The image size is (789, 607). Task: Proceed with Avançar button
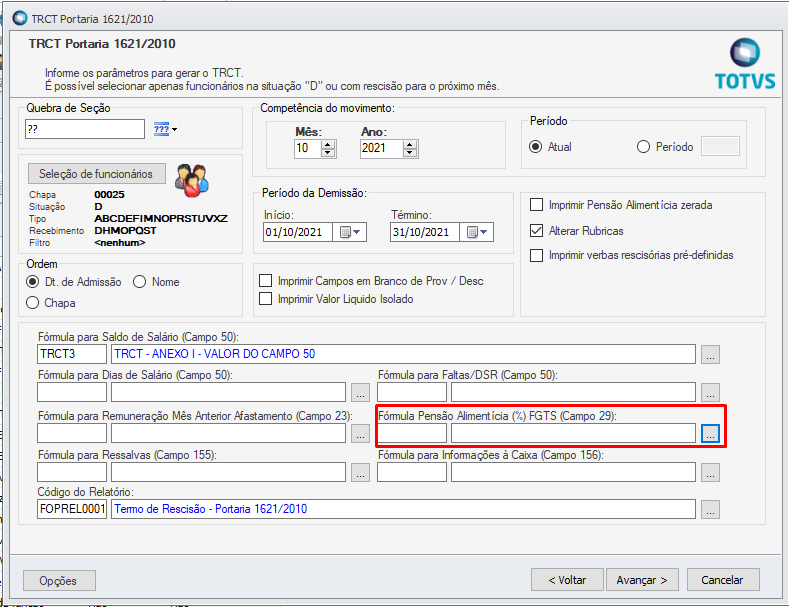point(642,580)
